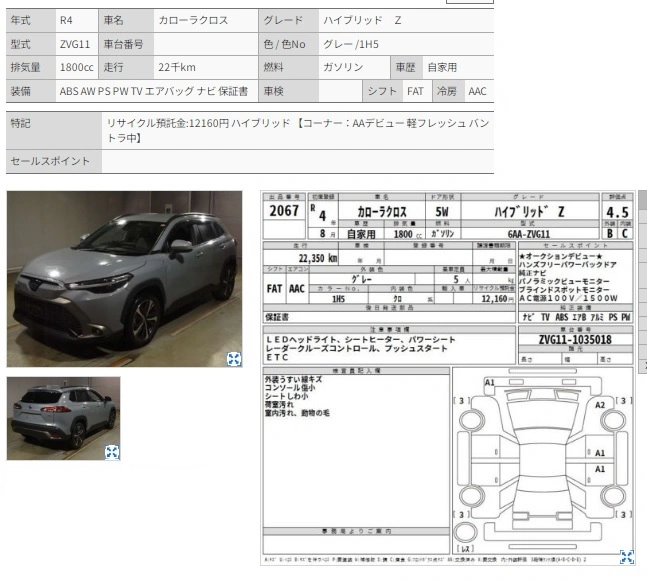Image resolution: width=647 pixels, height=582 pixels.
Task: Enlarge the auction sheet via expand icon
Action: tap(627, 557)
